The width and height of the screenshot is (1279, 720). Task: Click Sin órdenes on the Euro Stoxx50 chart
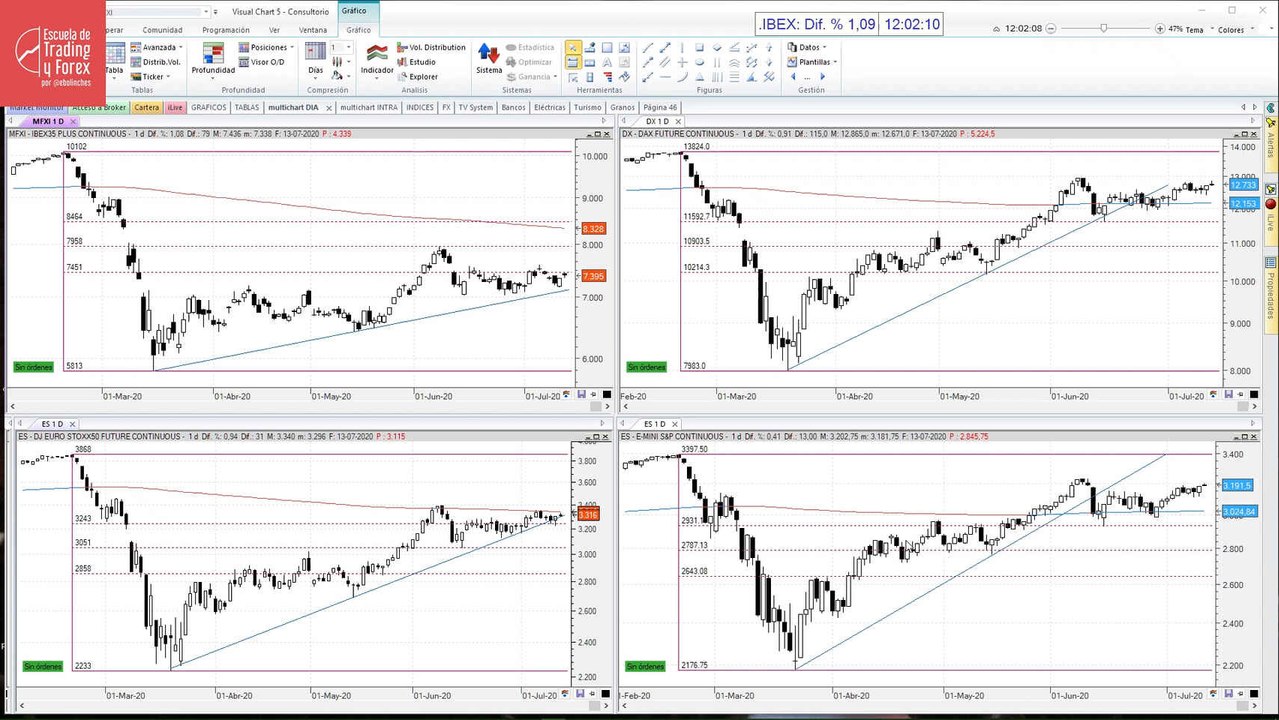[x=42, y=666]
